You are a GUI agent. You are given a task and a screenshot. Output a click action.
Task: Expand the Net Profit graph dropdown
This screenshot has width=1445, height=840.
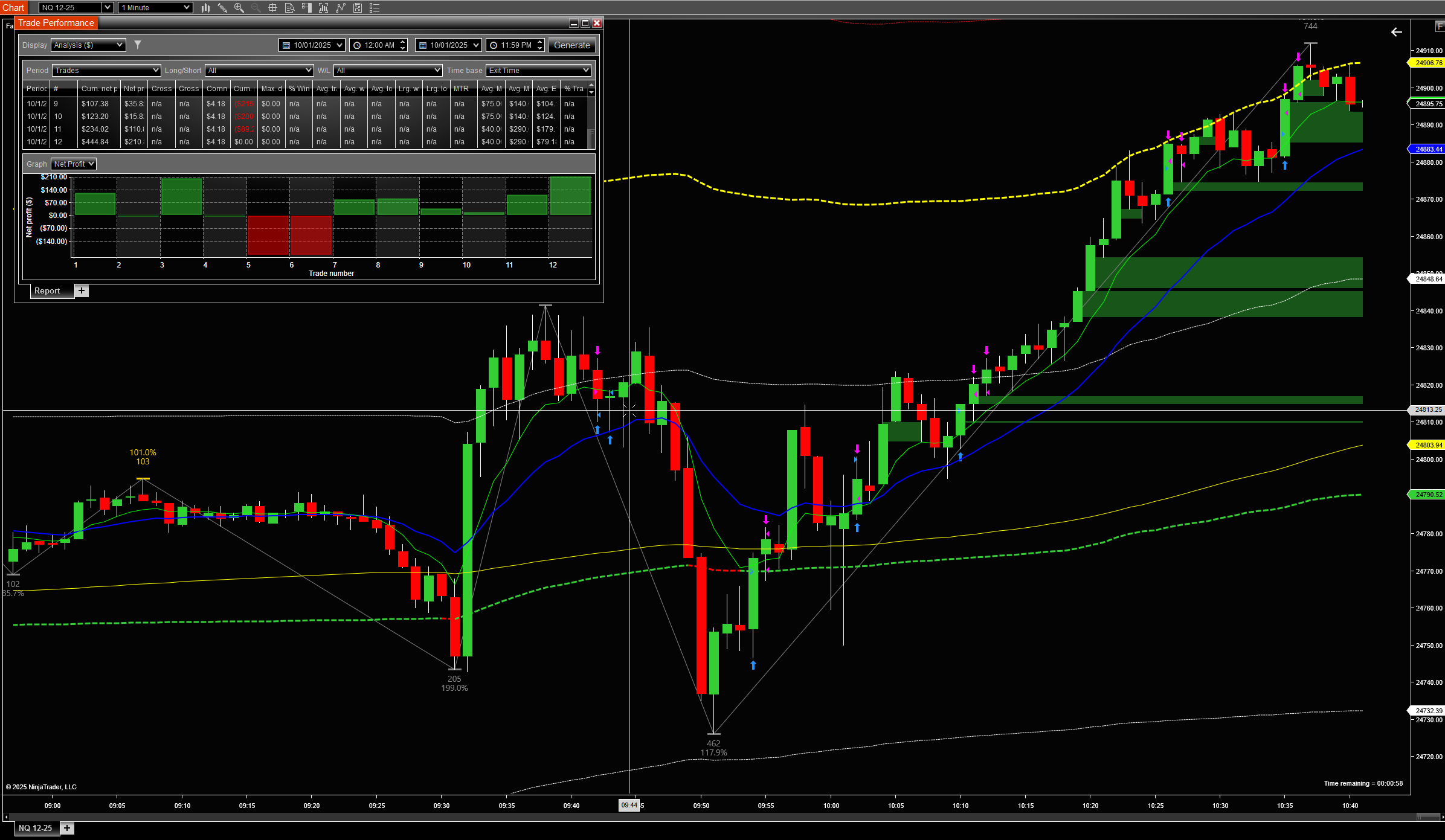[91, 164]
